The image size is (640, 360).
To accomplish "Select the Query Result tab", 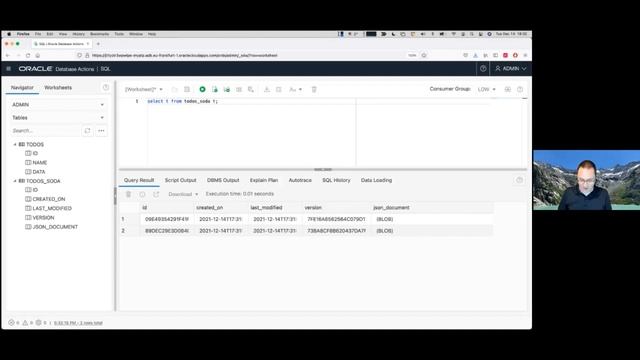I will [139, 180].
